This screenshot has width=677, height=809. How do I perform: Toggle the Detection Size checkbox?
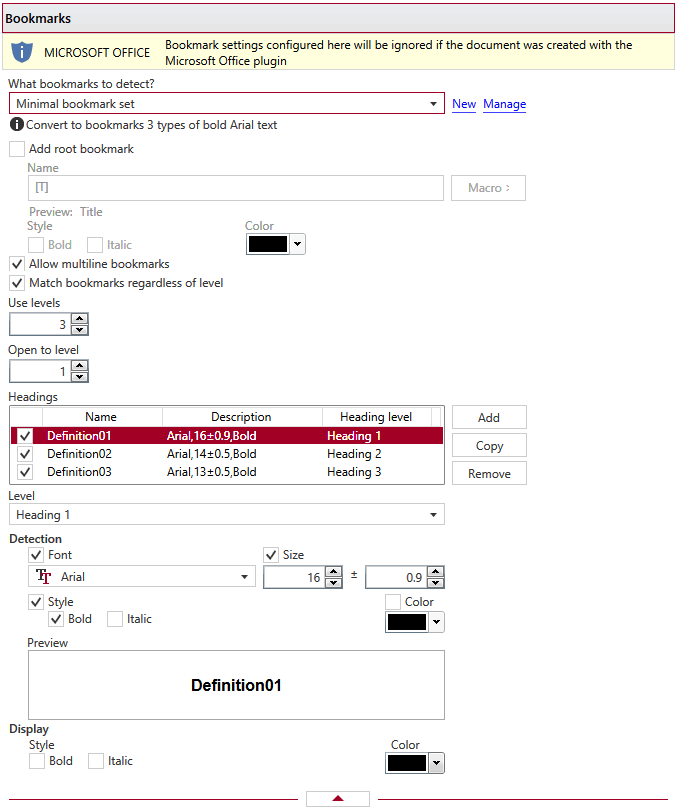[271, 555]
